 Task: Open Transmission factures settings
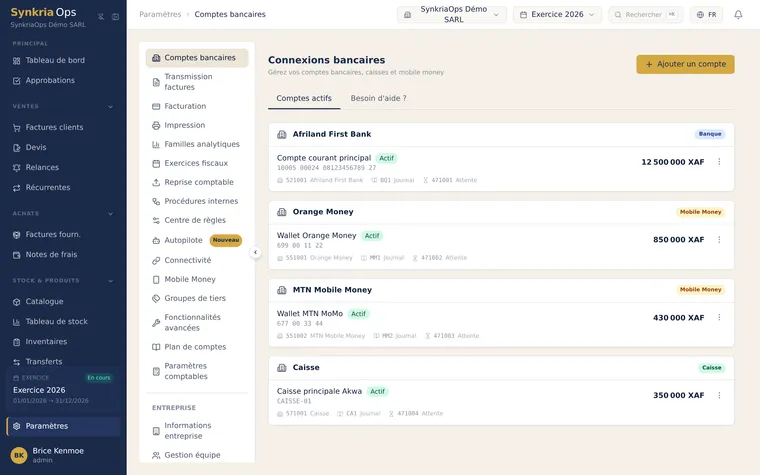click(197, 82)
